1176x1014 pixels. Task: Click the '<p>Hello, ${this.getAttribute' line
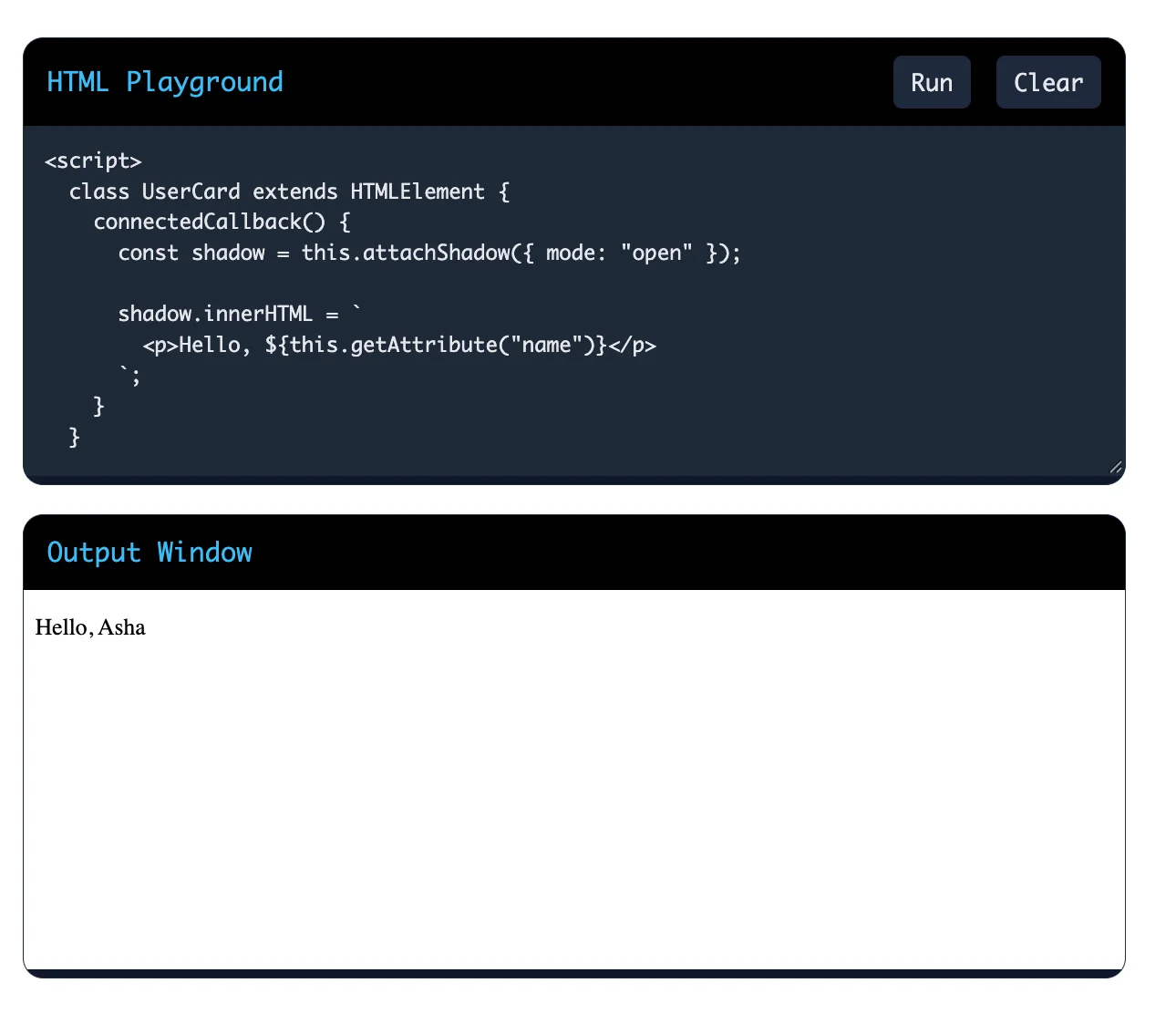pyautogui.click(x=399, y=345)
